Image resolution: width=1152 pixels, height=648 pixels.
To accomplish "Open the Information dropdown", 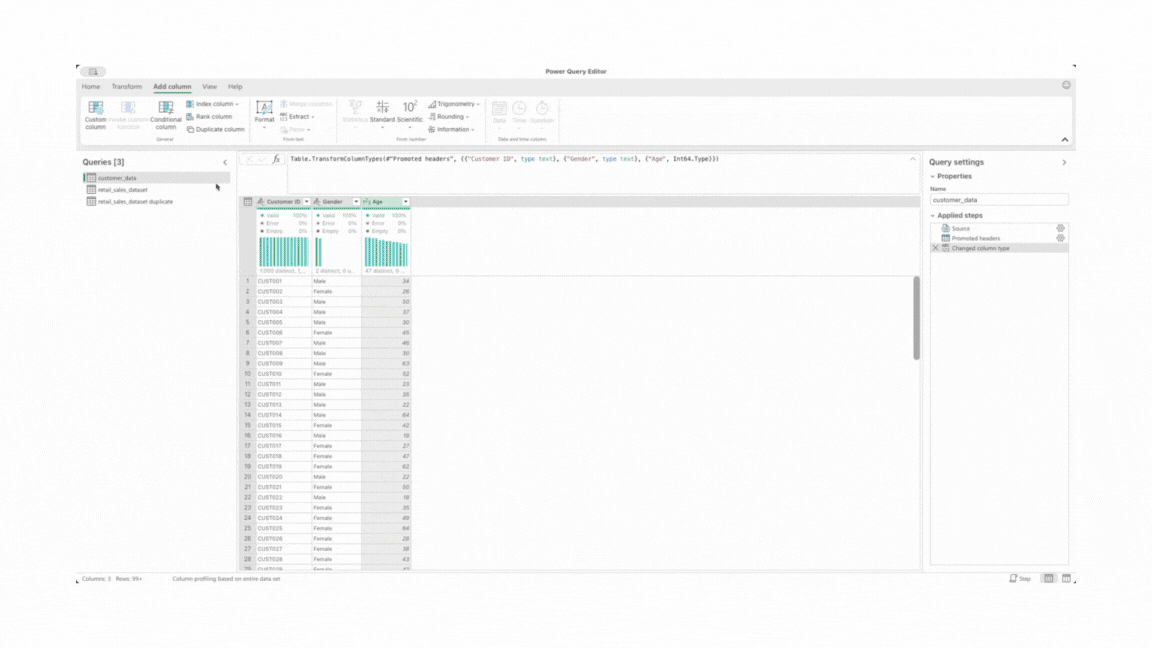I will click(x=451, y=129).
